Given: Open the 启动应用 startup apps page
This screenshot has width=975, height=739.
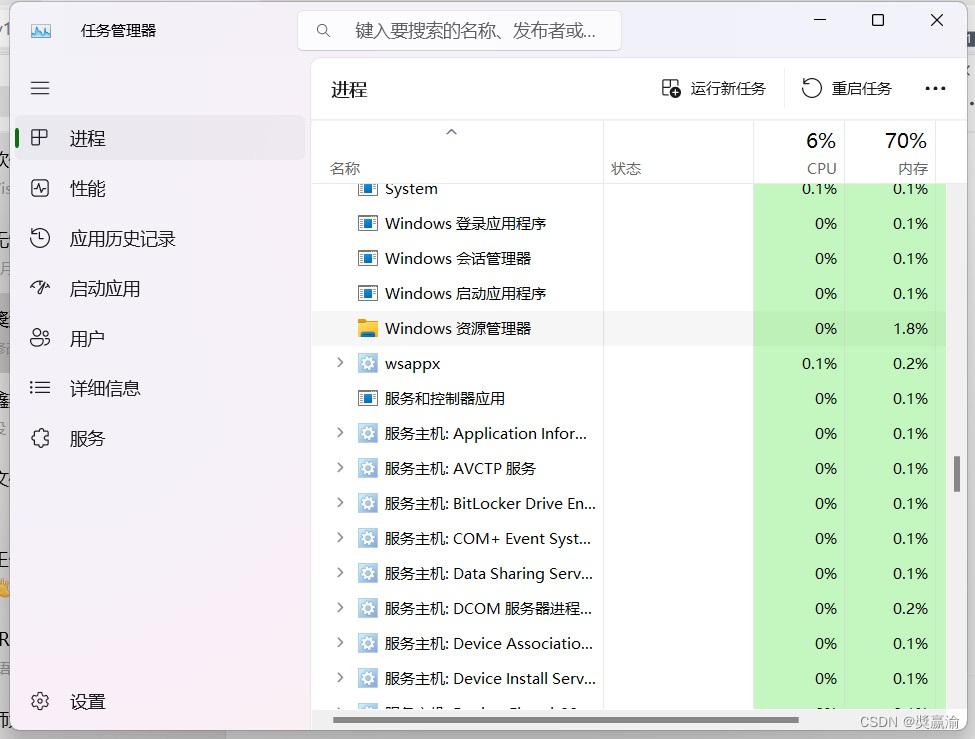Looking at the screenshot, I should click(x=160, y=289).
